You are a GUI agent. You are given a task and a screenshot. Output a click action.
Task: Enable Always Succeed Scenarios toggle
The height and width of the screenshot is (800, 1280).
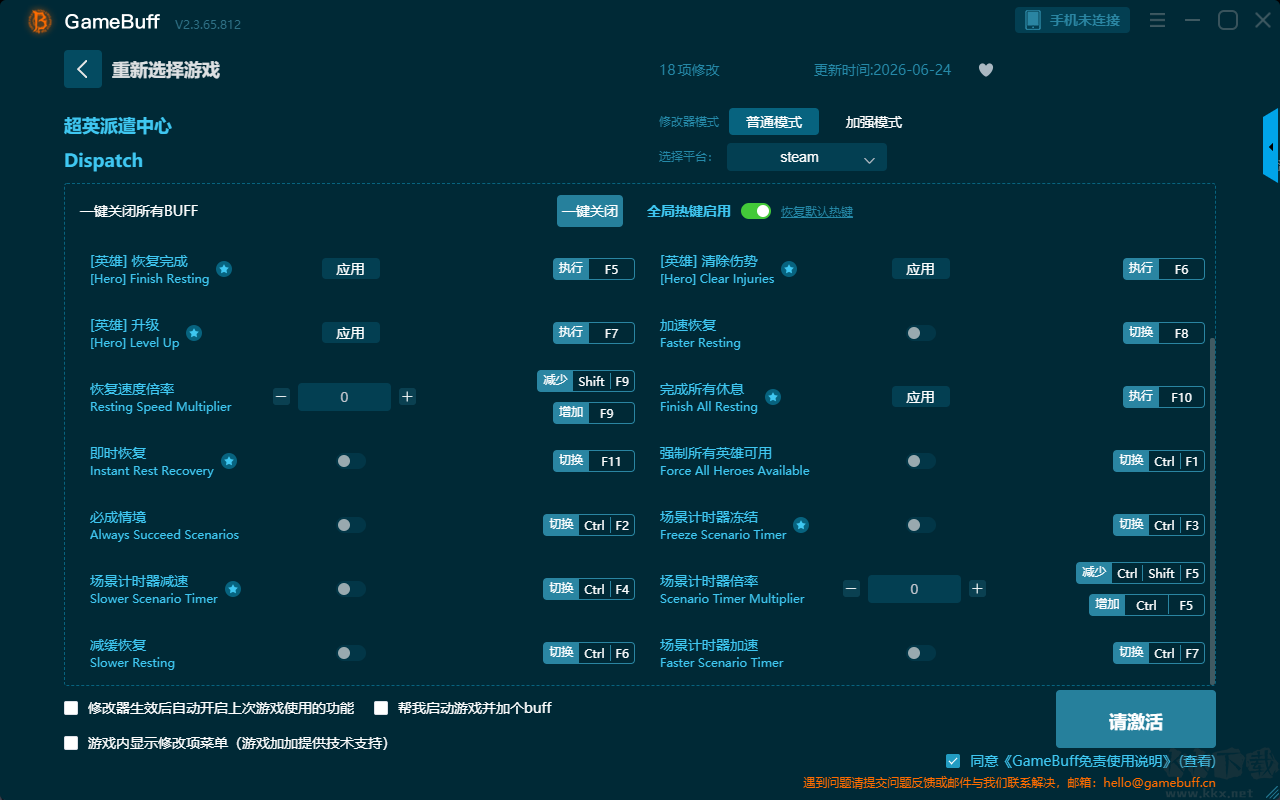point(351,525)
